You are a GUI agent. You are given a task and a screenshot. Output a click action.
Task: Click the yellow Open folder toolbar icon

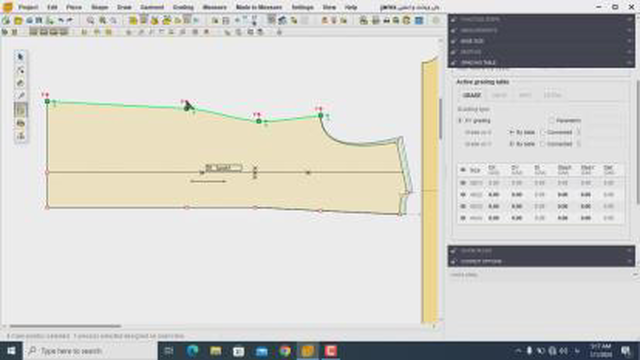coord(18,20)
